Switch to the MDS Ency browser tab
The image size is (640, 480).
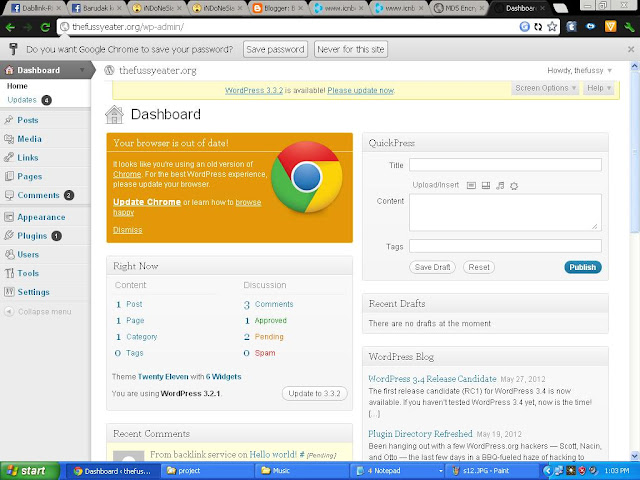click(x=459, y=8)
